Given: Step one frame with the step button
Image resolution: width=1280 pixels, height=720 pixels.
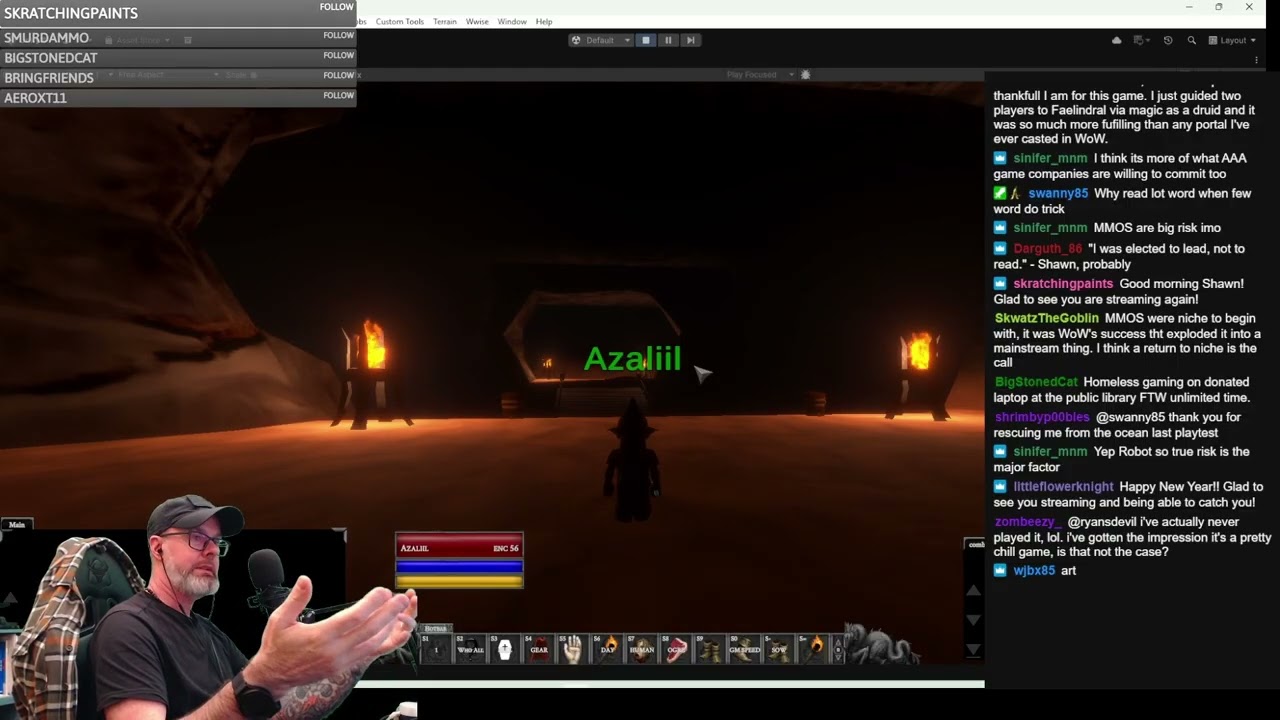Looking at the screenshot, I should click(690, 40).
